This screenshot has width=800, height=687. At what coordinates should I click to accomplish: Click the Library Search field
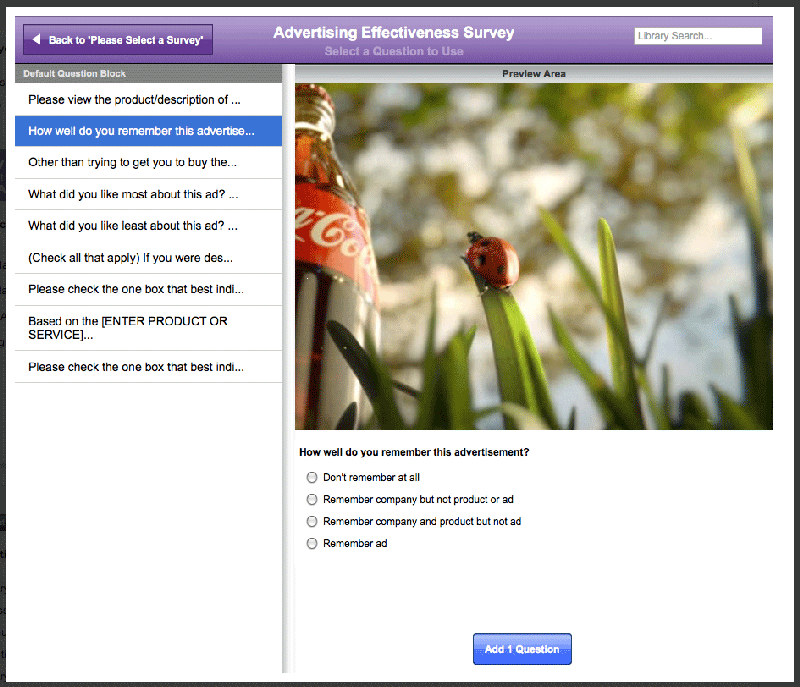tap(698, 36)
